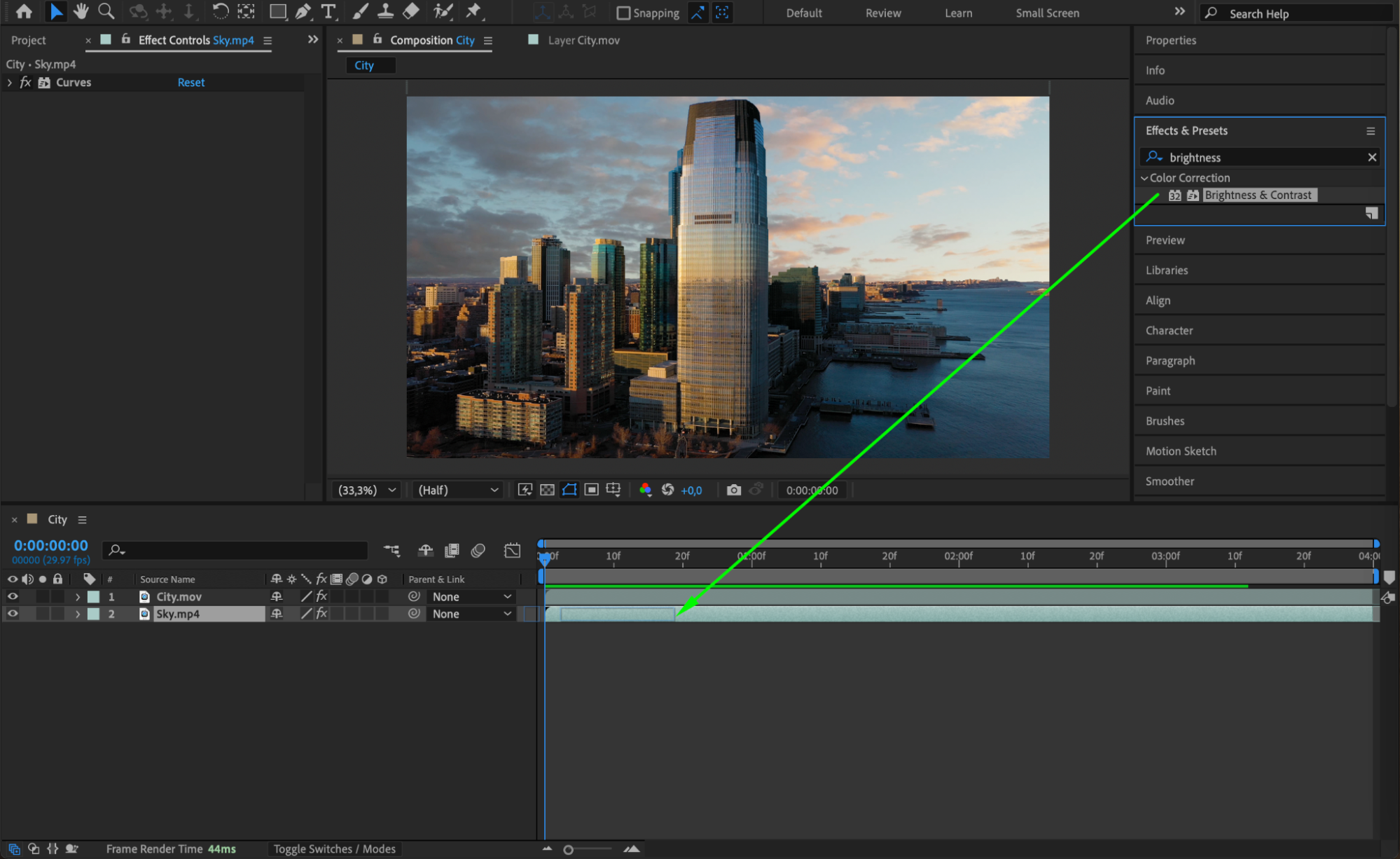Clear the brightness search field
Image resolution: width=1400 pixels, height=859 pixels.
1371,157
